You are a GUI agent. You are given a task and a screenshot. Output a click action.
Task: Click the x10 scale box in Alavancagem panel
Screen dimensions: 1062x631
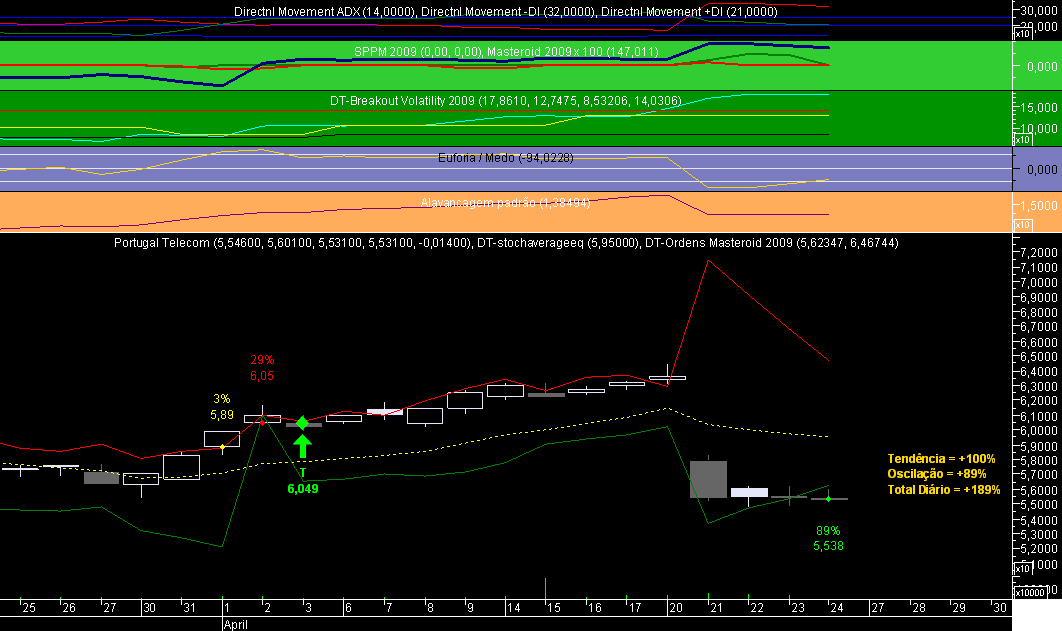coord(1022,225)
